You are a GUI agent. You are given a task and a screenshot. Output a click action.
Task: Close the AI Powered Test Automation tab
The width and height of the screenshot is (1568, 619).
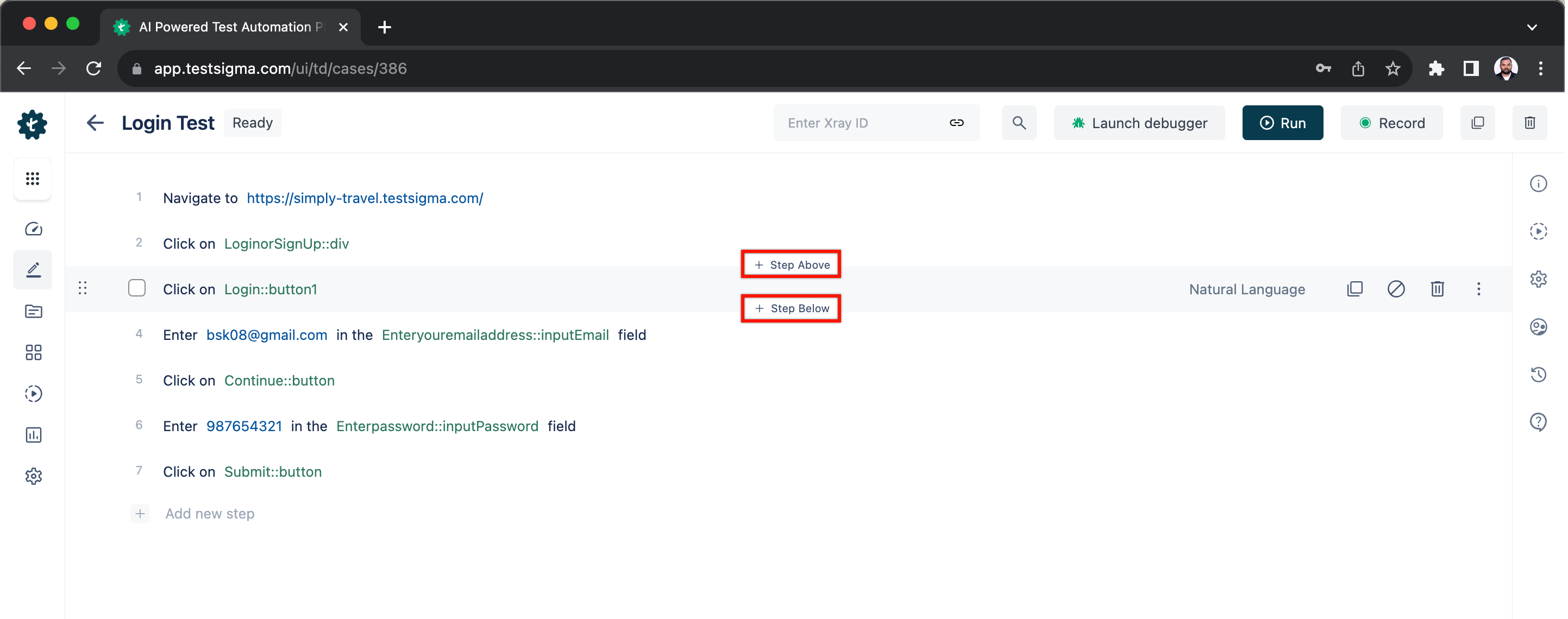tap(344, 27)
